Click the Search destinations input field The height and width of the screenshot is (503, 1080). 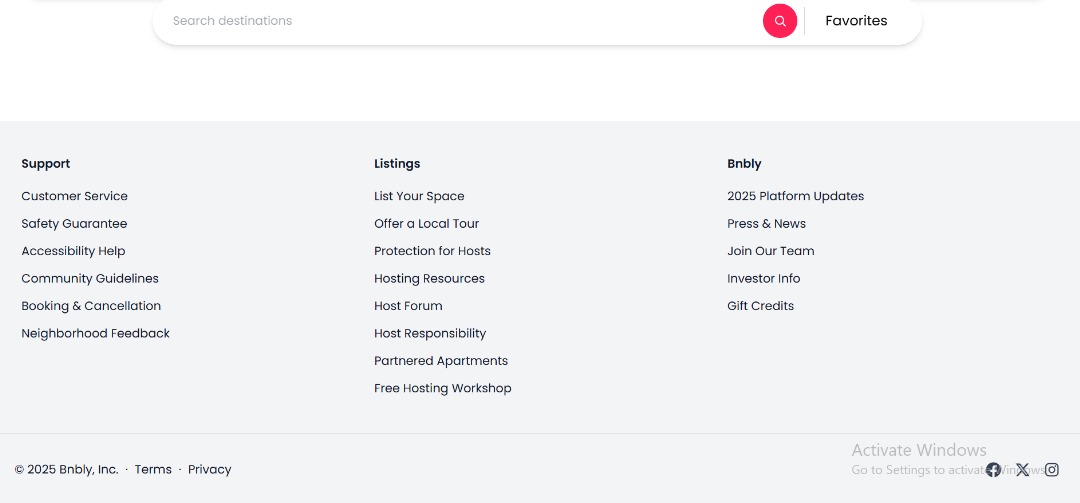click(x=460, y=21)
